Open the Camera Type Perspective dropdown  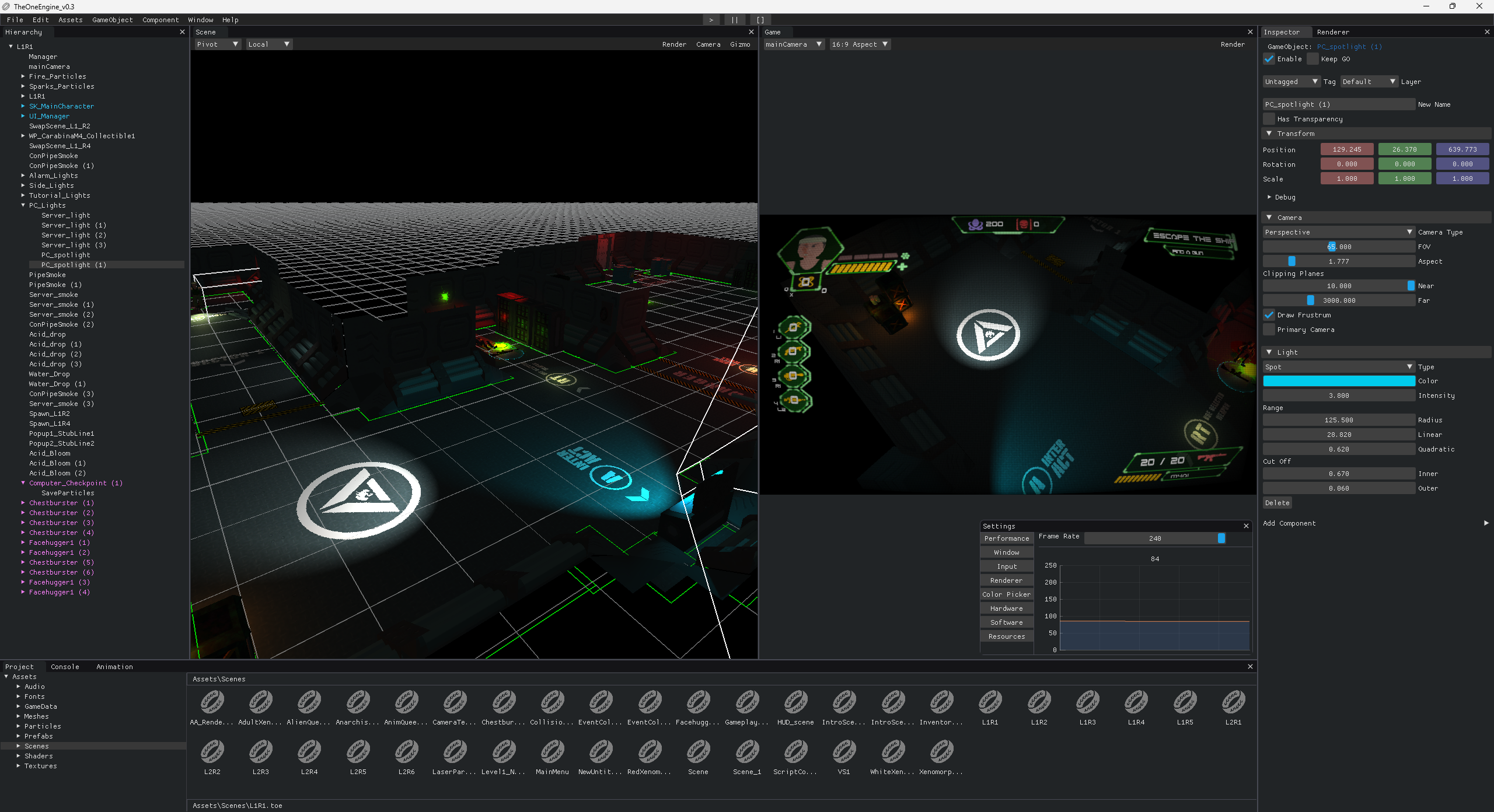click(1339, 232)
